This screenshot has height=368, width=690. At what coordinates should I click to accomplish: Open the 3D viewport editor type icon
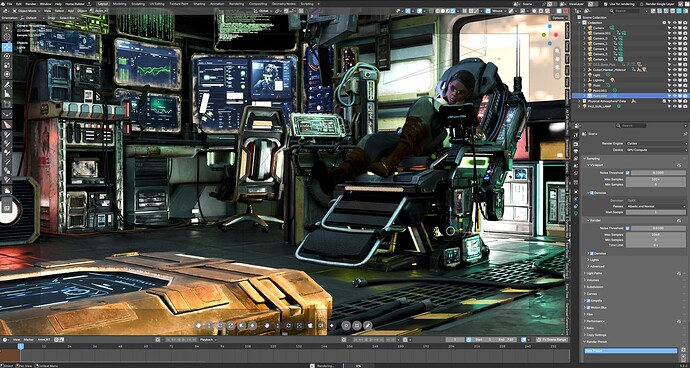click(x=5, y=10)
